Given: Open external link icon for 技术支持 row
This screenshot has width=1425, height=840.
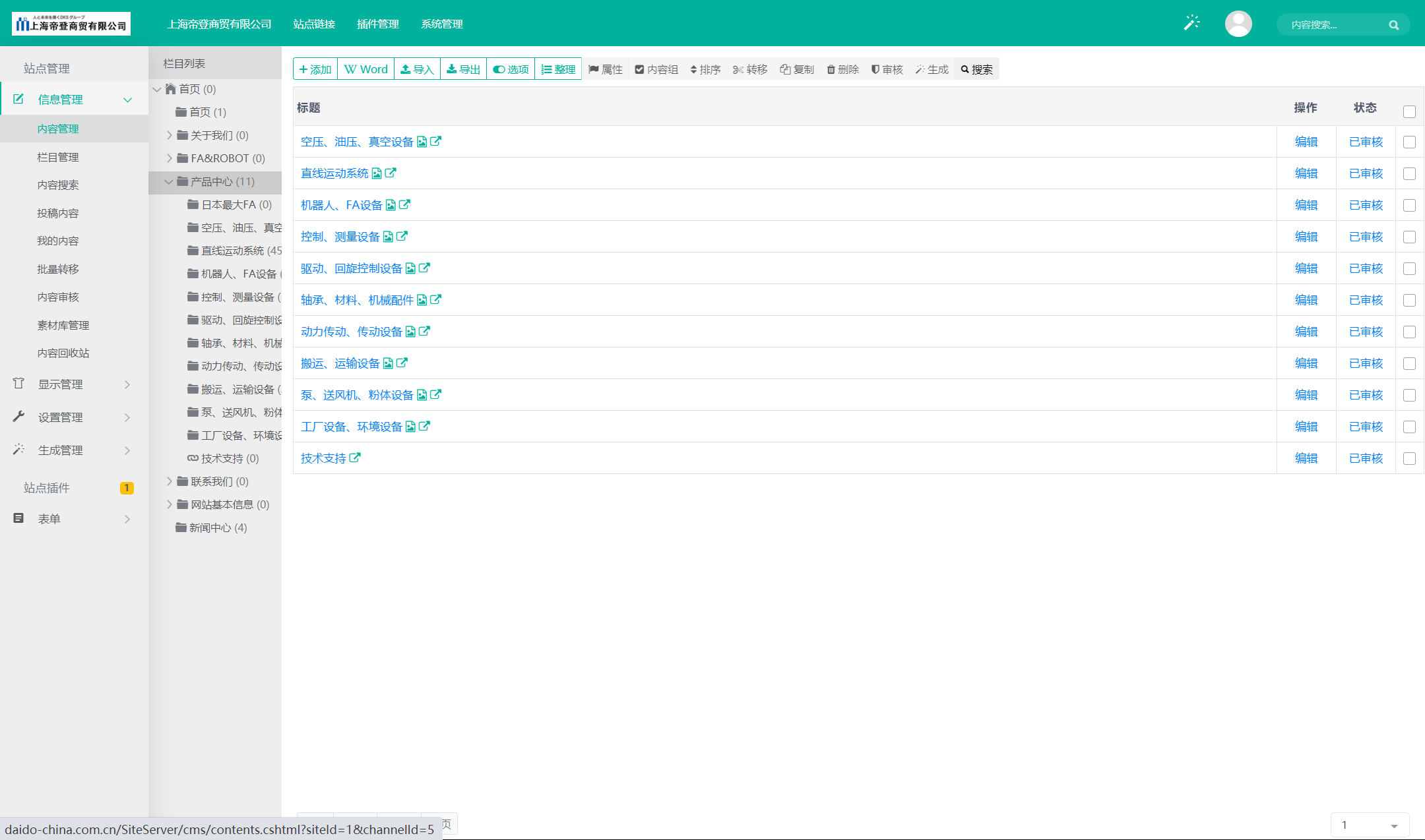Looking at the screenshot, I should pos(355,458).
